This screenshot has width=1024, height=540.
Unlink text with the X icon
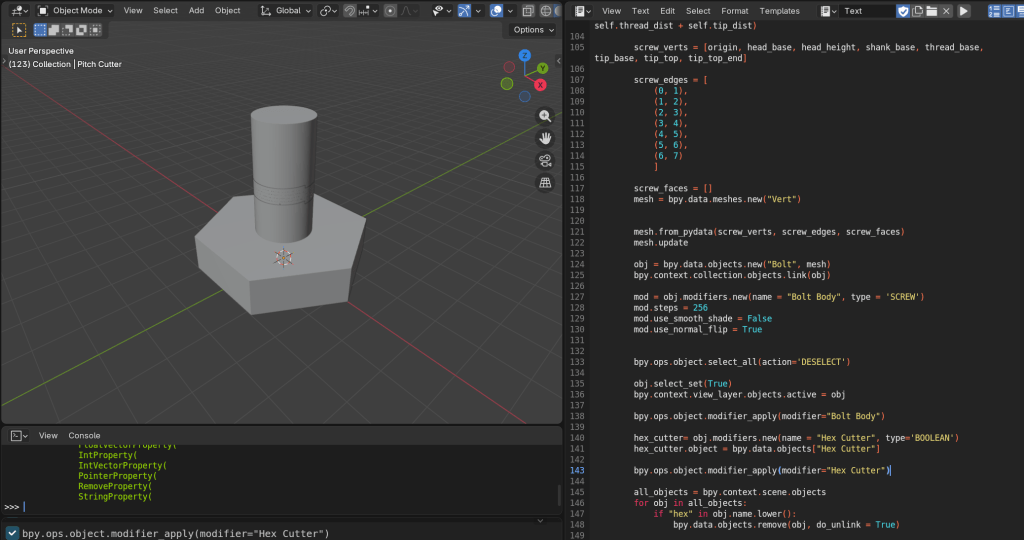[x=946, y=11]
